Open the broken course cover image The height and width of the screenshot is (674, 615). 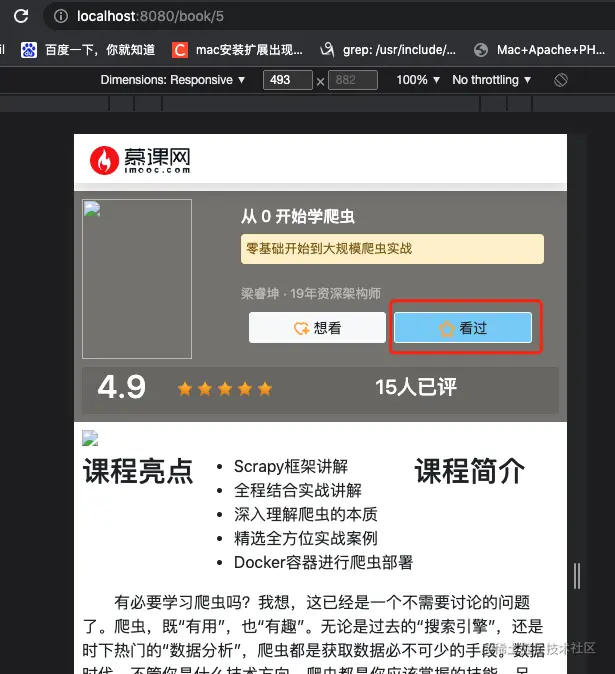pyautogui.click(x=137, y=279)
